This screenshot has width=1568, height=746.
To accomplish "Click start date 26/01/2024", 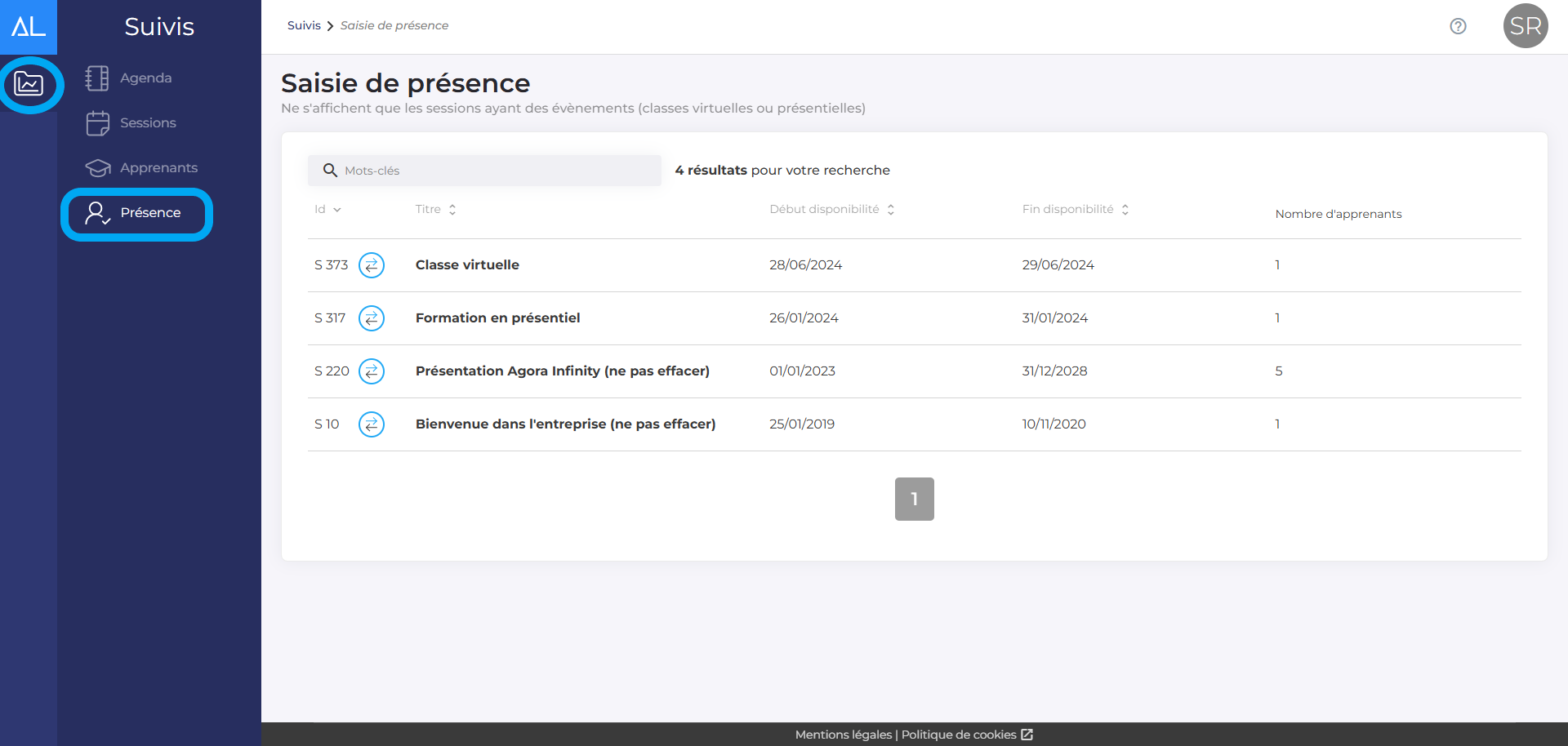I will pos(804,317).
